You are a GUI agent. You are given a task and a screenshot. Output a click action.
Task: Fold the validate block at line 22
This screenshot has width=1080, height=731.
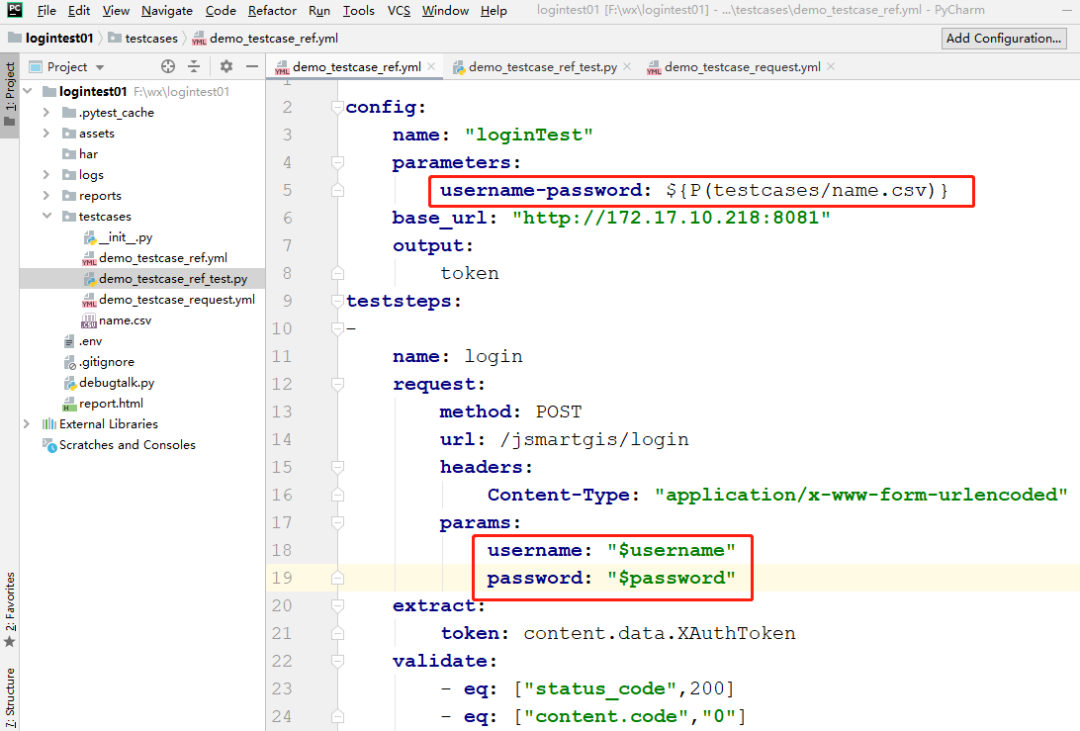coord(337,661)
